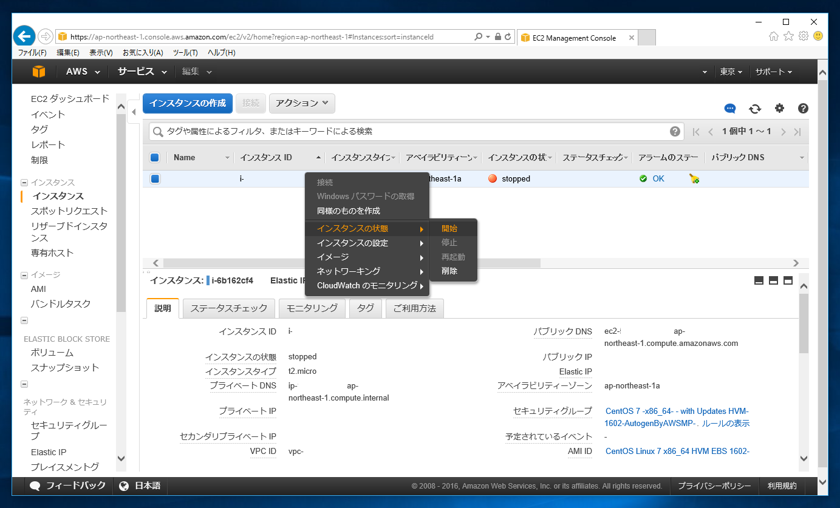
Task: Open EC2 ダッシュボード in the sidebar
Action: [70, 99]
